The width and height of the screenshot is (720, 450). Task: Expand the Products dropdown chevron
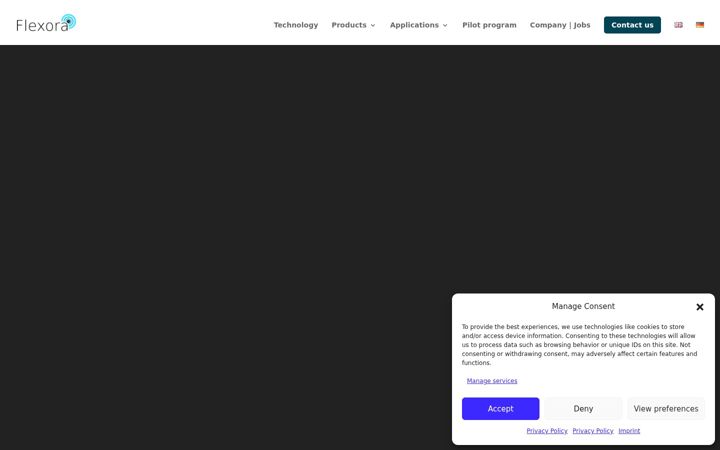373,25
